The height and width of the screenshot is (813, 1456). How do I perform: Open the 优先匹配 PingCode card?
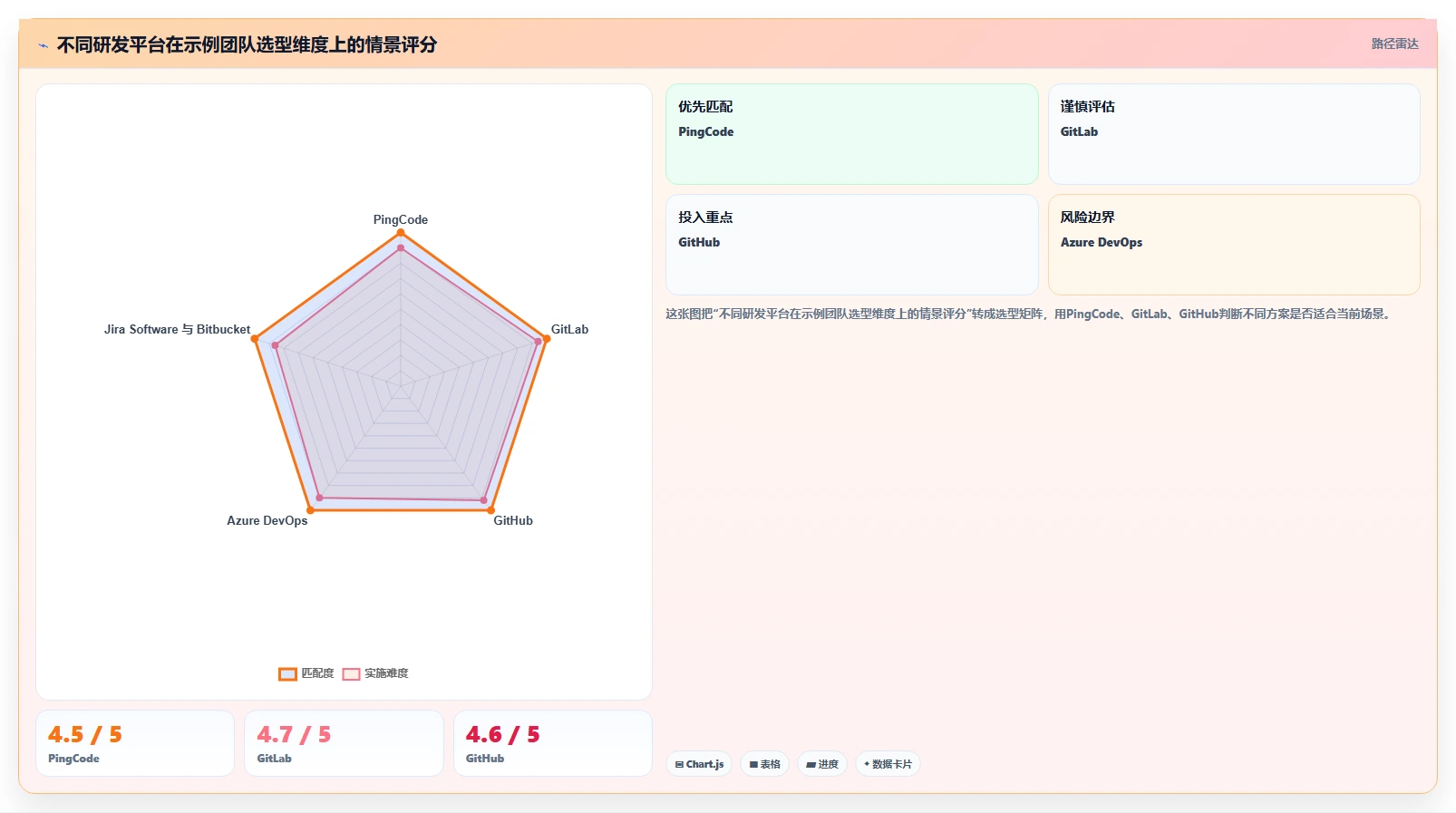tap(851, 134)
